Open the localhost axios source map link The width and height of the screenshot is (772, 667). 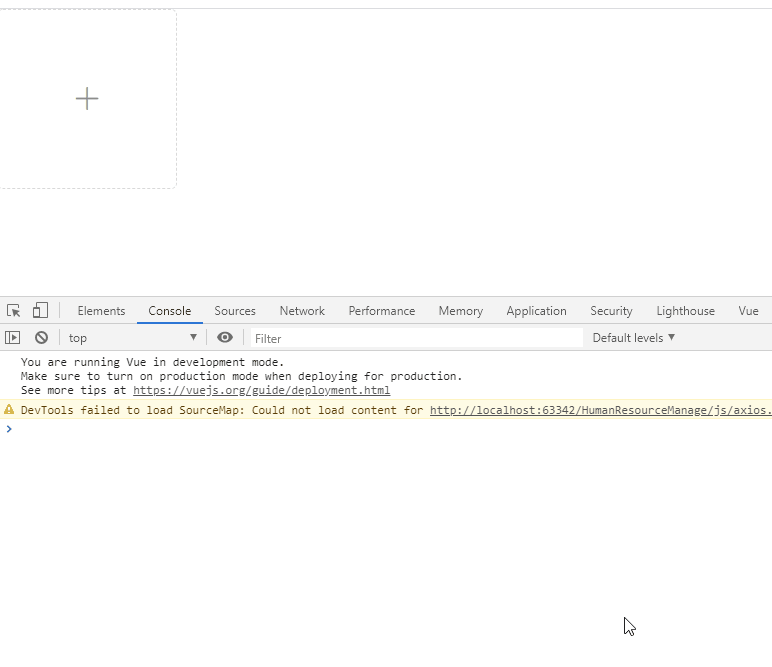[601, 410]
